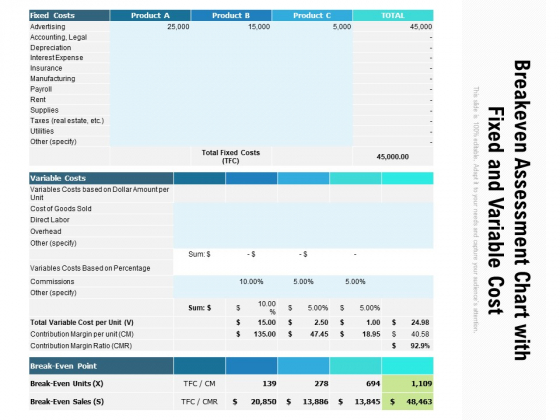Viewport: 560px width, 420px height.
Task: Select the 47.45 contribution margin value
Action: (319, 334)
